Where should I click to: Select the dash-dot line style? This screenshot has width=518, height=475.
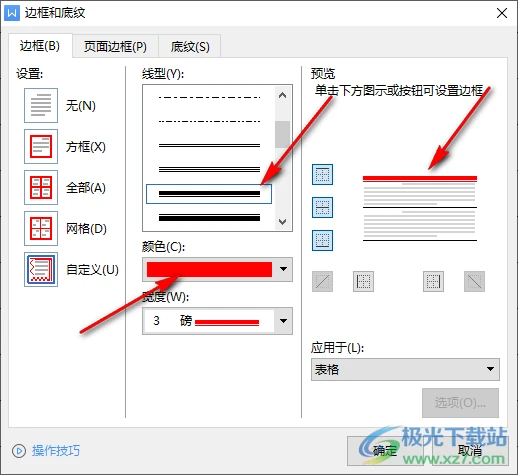(x=209, y=98)
